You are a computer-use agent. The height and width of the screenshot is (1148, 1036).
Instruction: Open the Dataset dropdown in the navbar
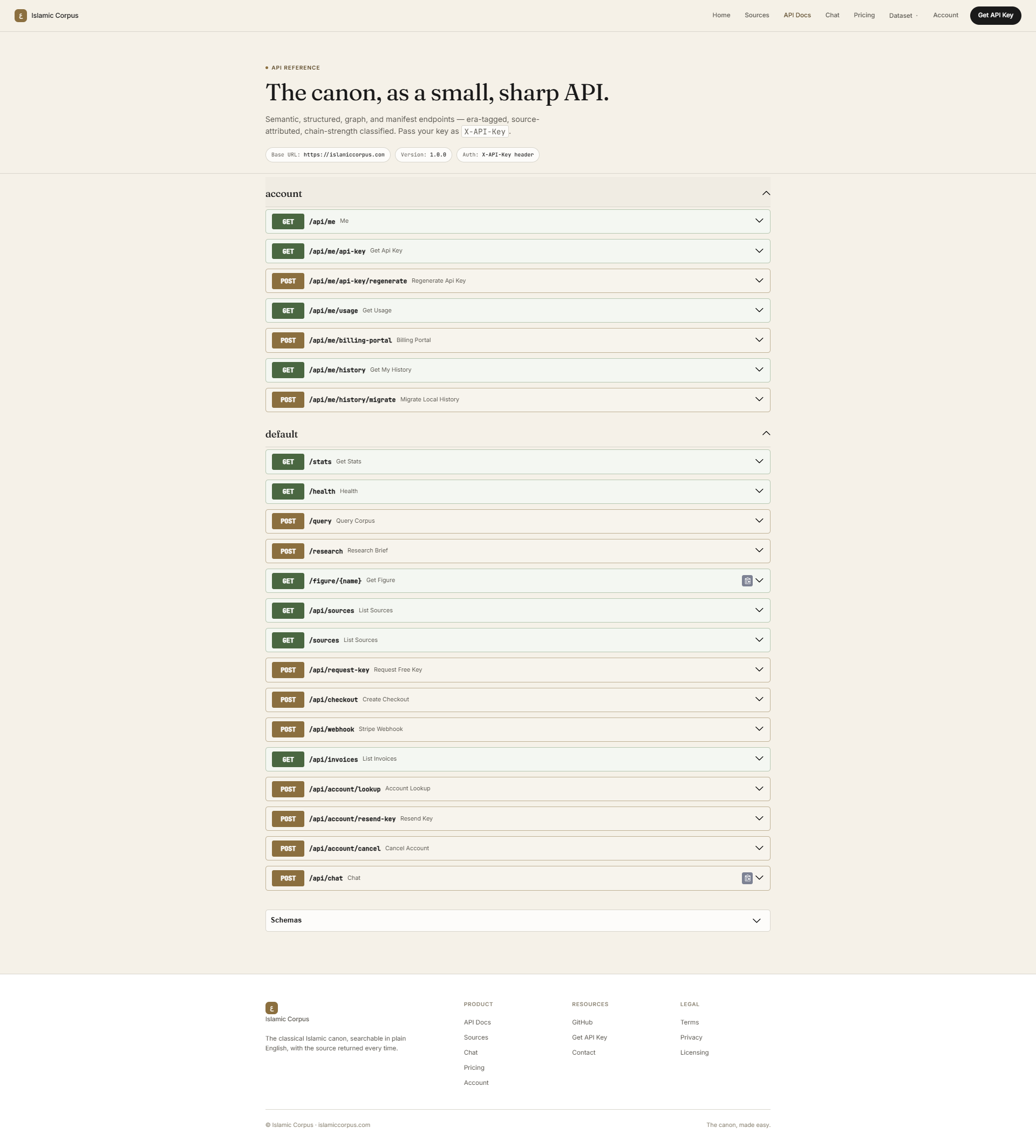click(x=903, y=15)
